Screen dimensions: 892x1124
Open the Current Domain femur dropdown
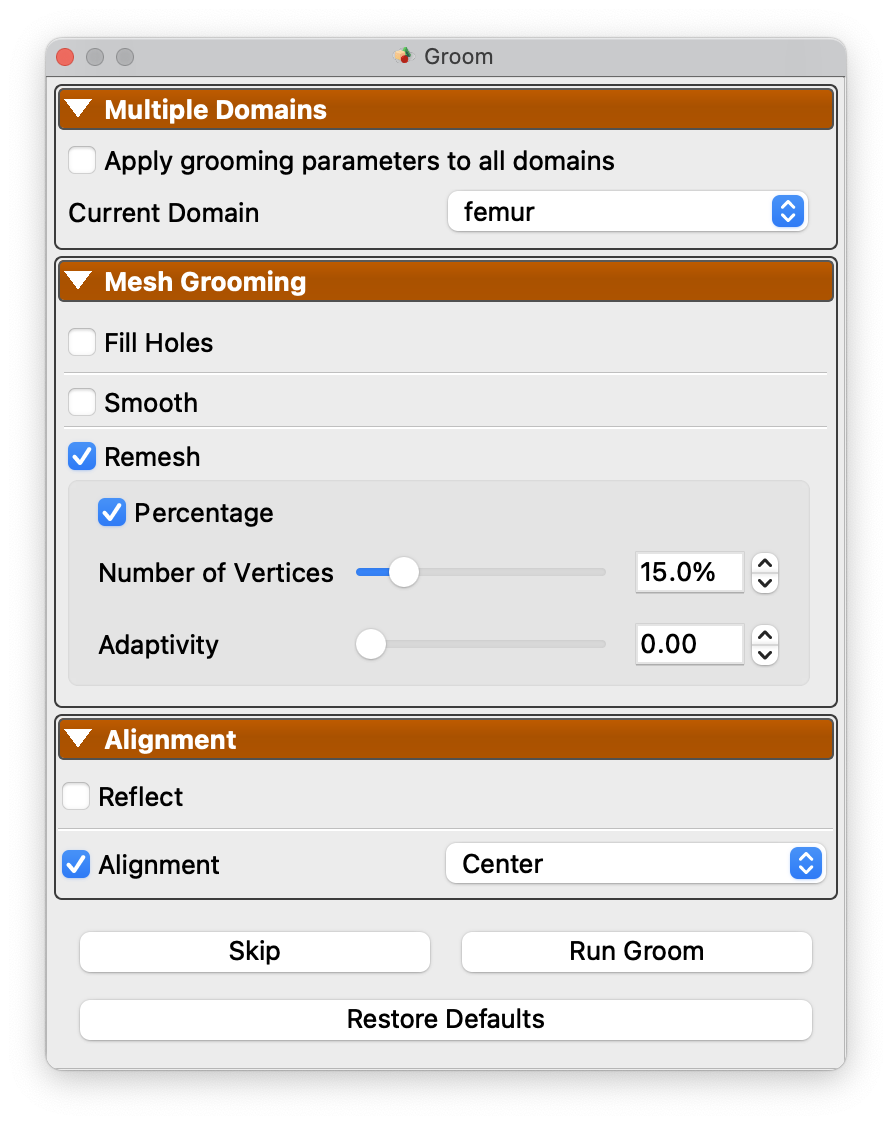coord(627,211)
